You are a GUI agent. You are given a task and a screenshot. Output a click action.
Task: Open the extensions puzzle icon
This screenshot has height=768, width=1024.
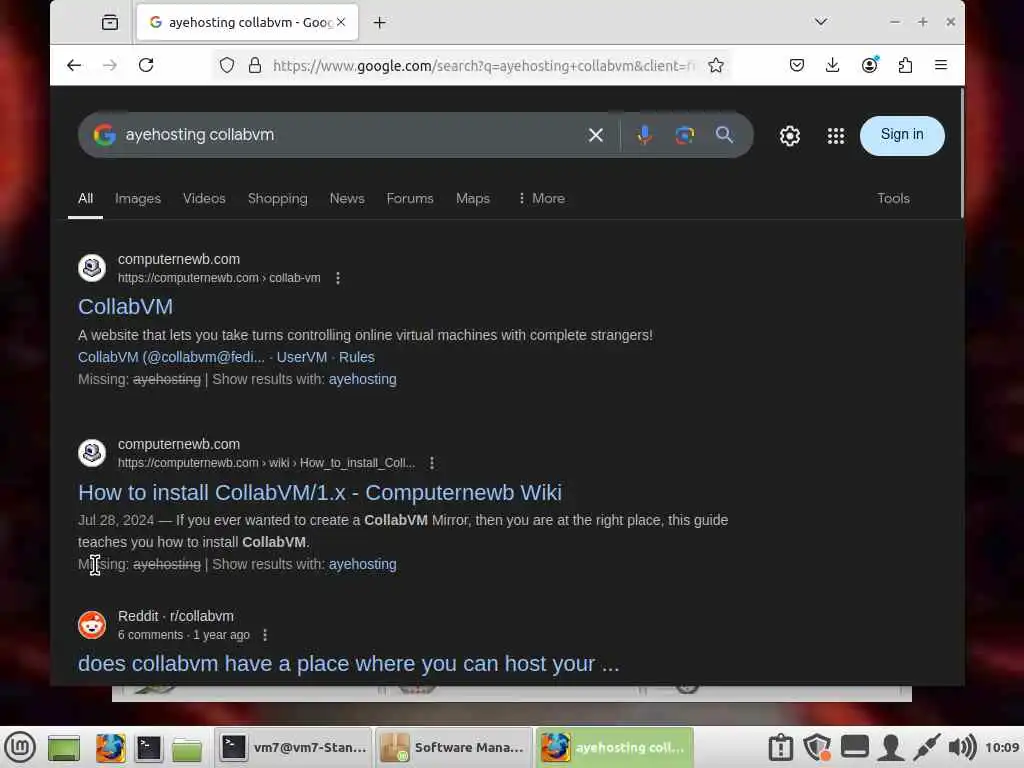(905, 65)
